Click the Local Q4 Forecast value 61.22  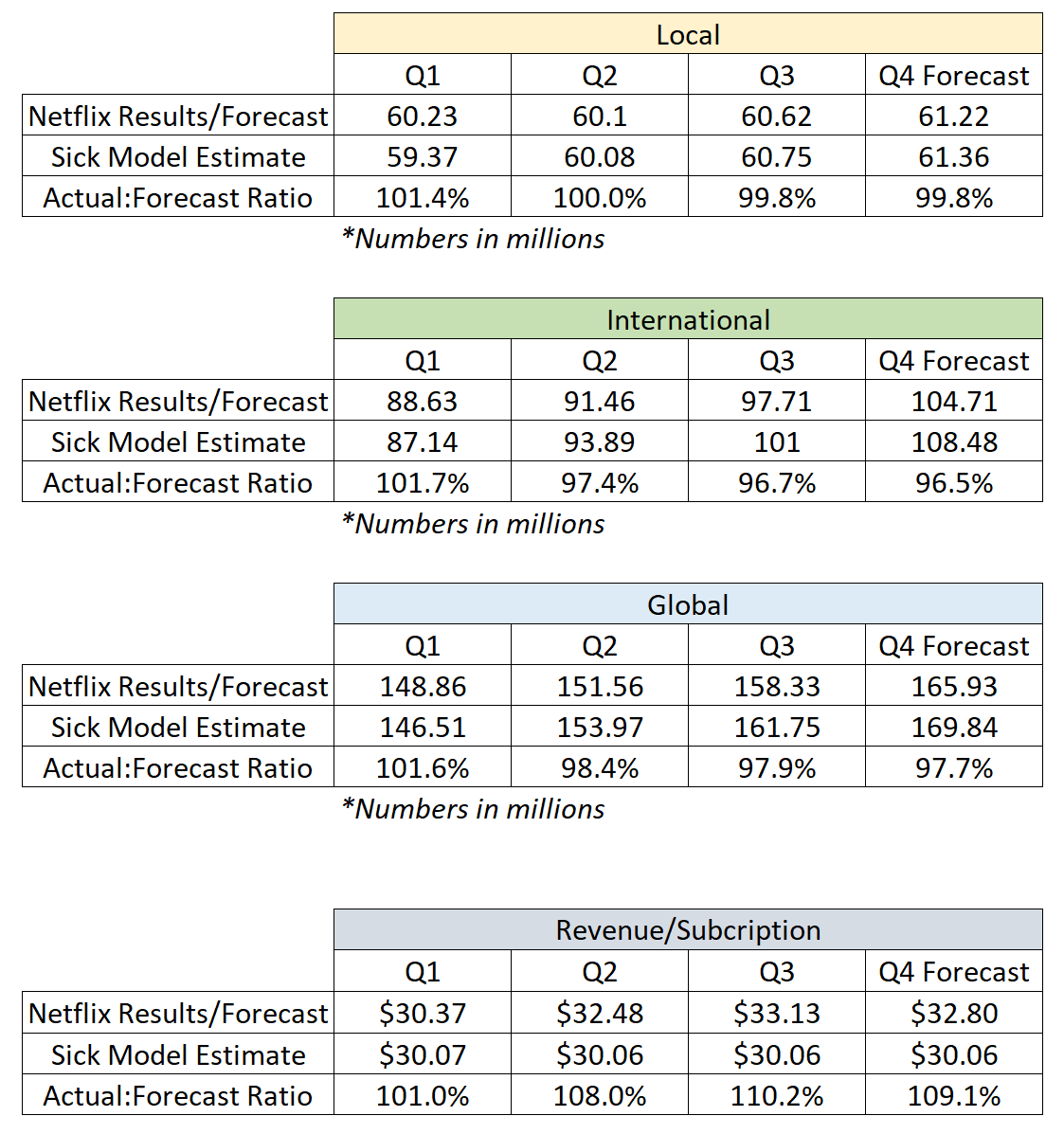(953, 116)
